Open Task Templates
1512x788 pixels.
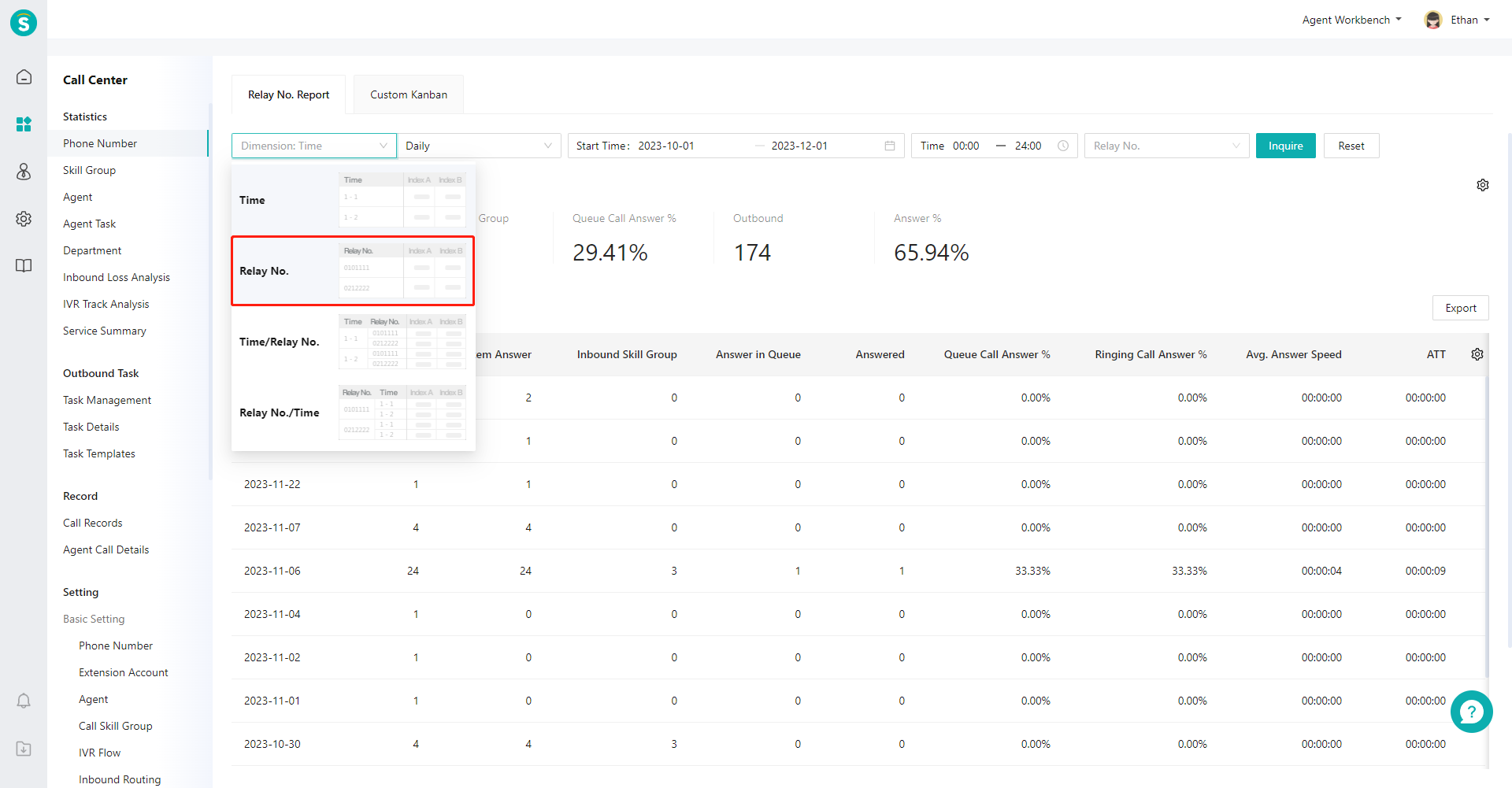click(x=98, y=453)
